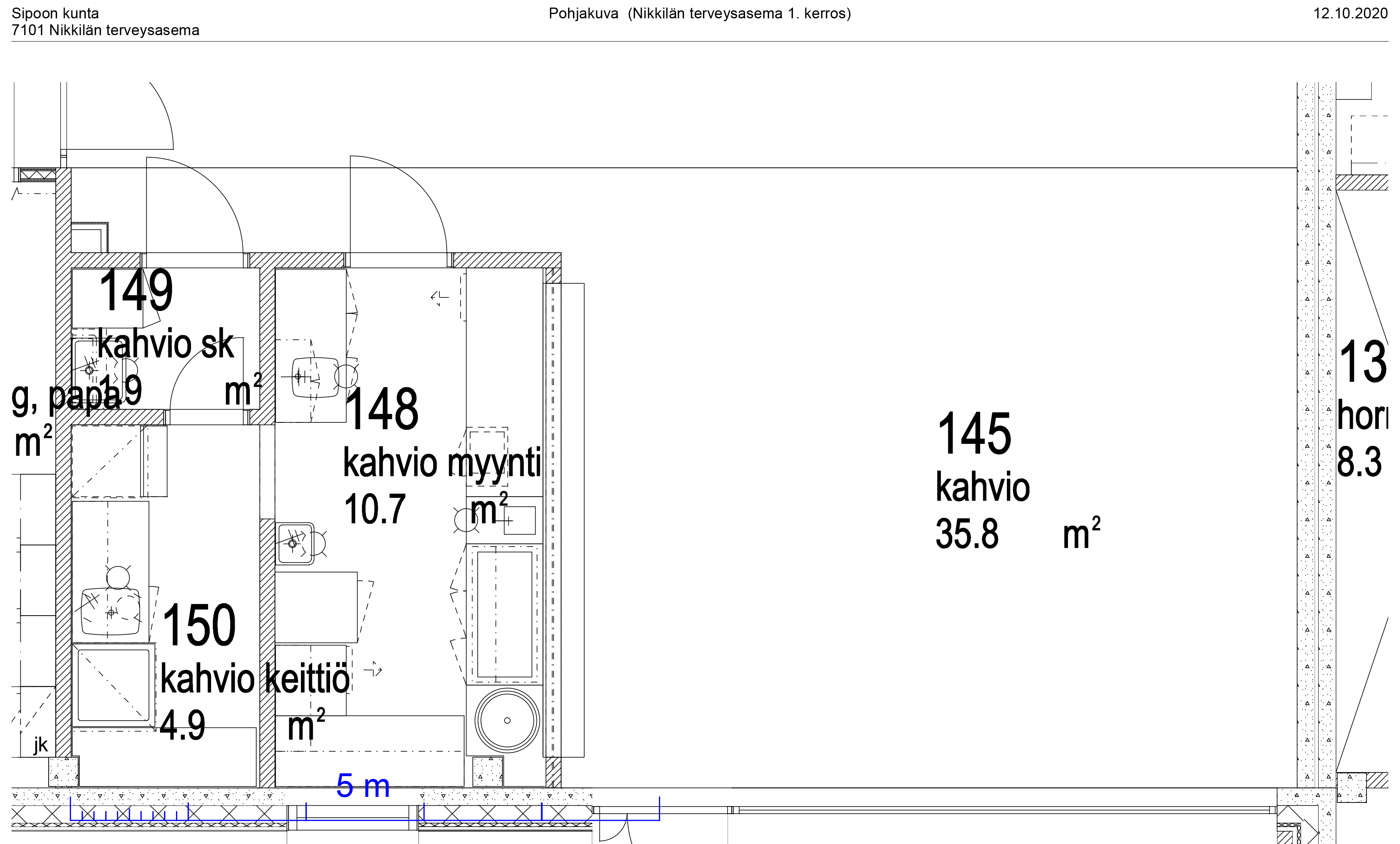
Task: Click the sink symbol in room 150
Action: (x=111, y=612)
